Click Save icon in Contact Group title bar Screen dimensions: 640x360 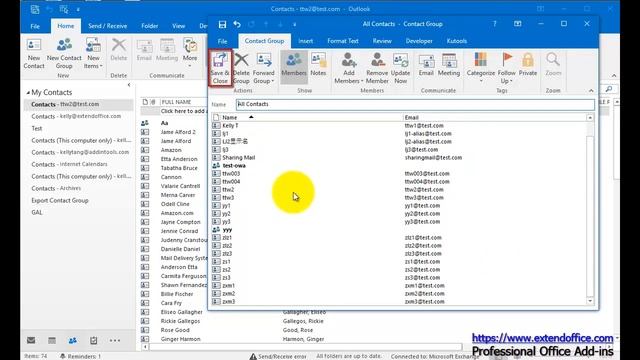(x=222, y=24)
